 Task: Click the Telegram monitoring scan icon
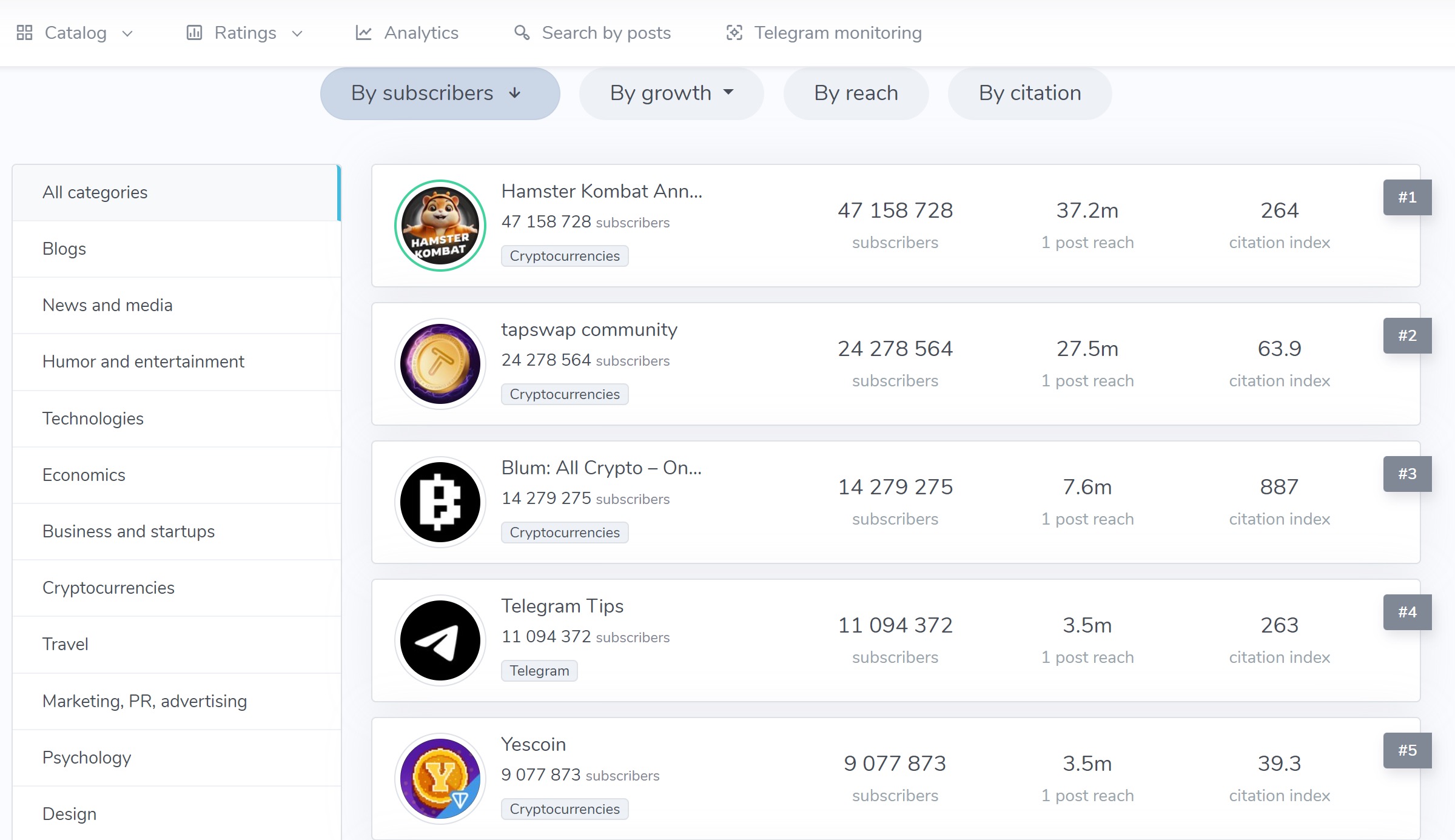pyautogui.click(x=734, y=33)
